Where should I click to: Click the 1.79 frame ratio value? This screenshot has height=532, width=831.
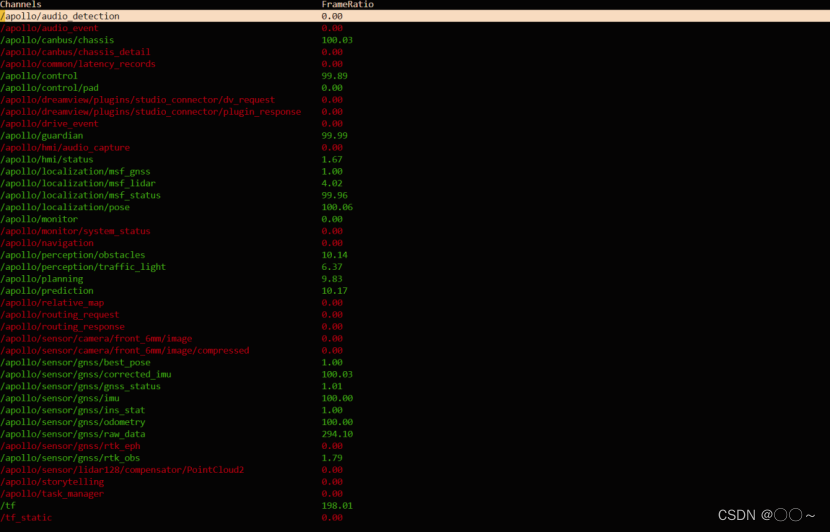332,457
